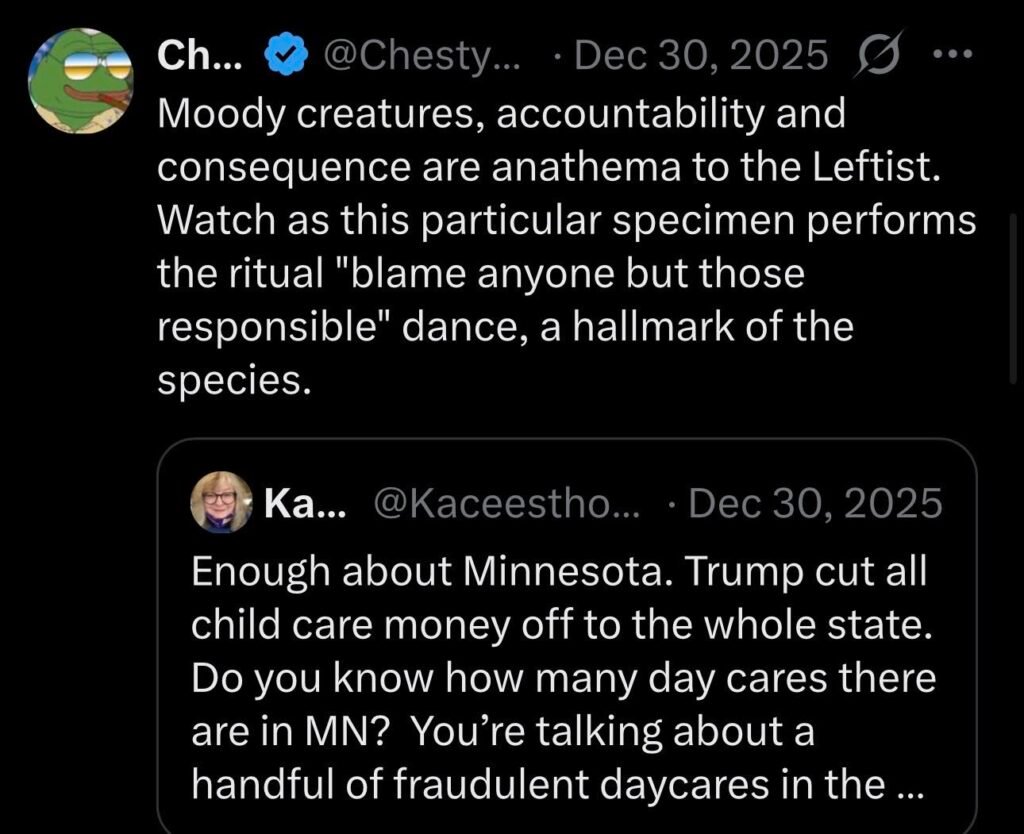Click "Do you know how many day cares" line

pyautogui.click(x=564, y=679)
